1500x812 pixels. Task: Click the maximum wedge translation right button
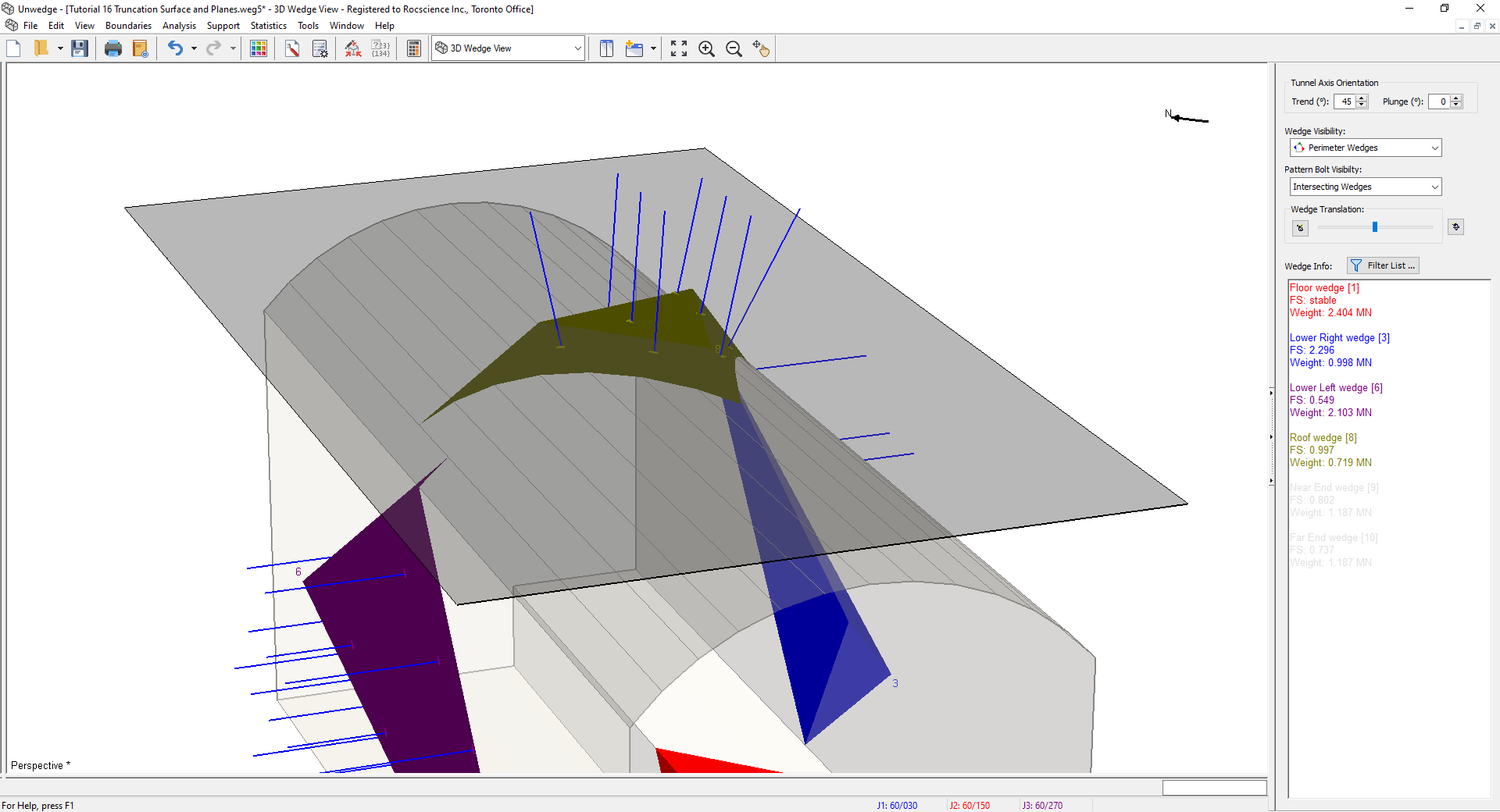click(1455, 227)
